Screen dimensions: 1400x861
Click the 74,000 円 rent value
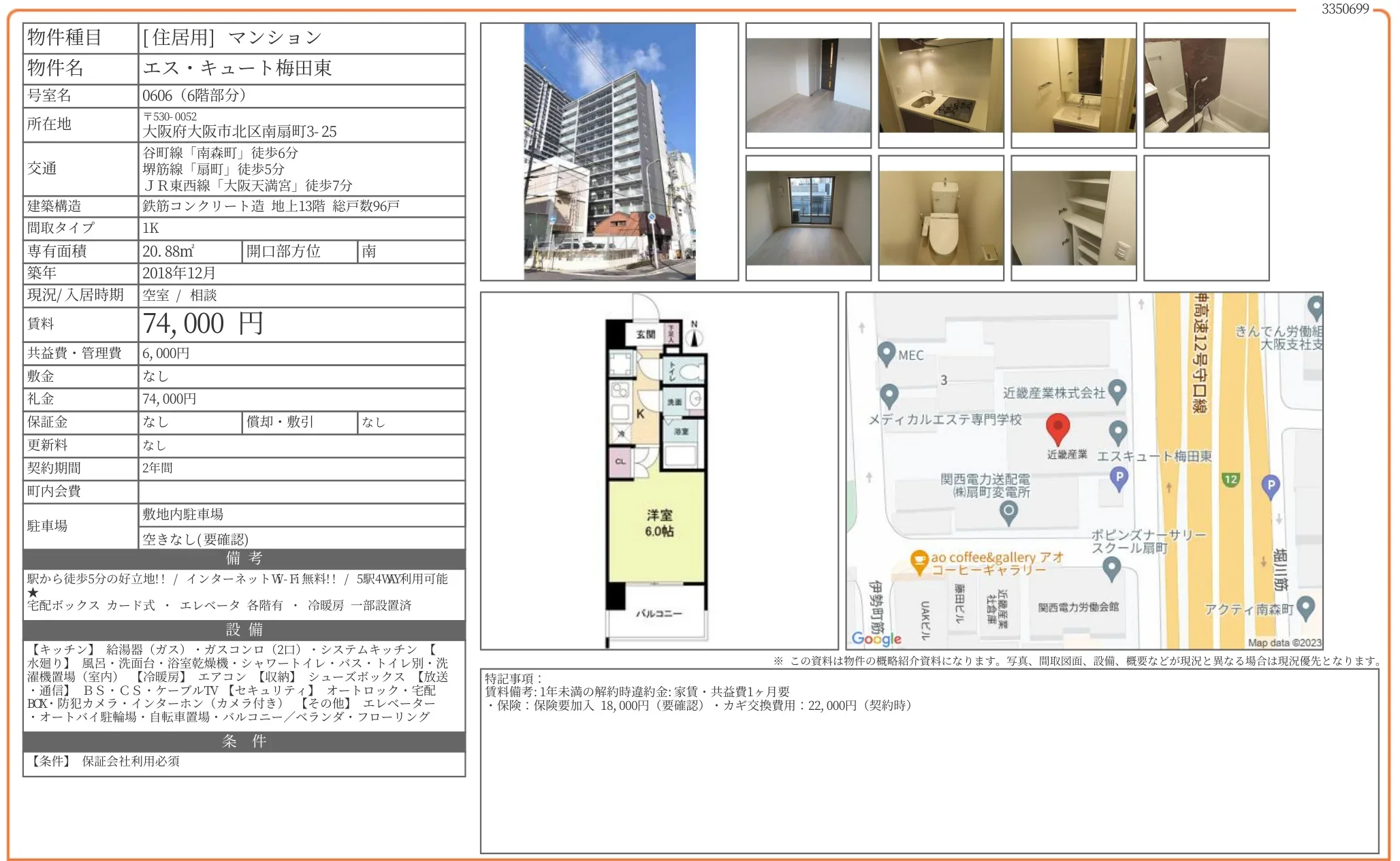click(x=202, y=324)
